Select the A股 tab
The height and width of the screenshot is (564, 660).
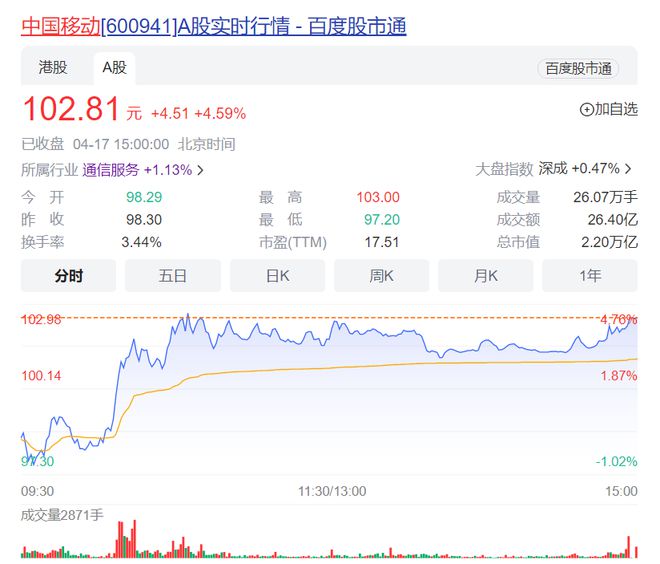(x=114, y=67)
